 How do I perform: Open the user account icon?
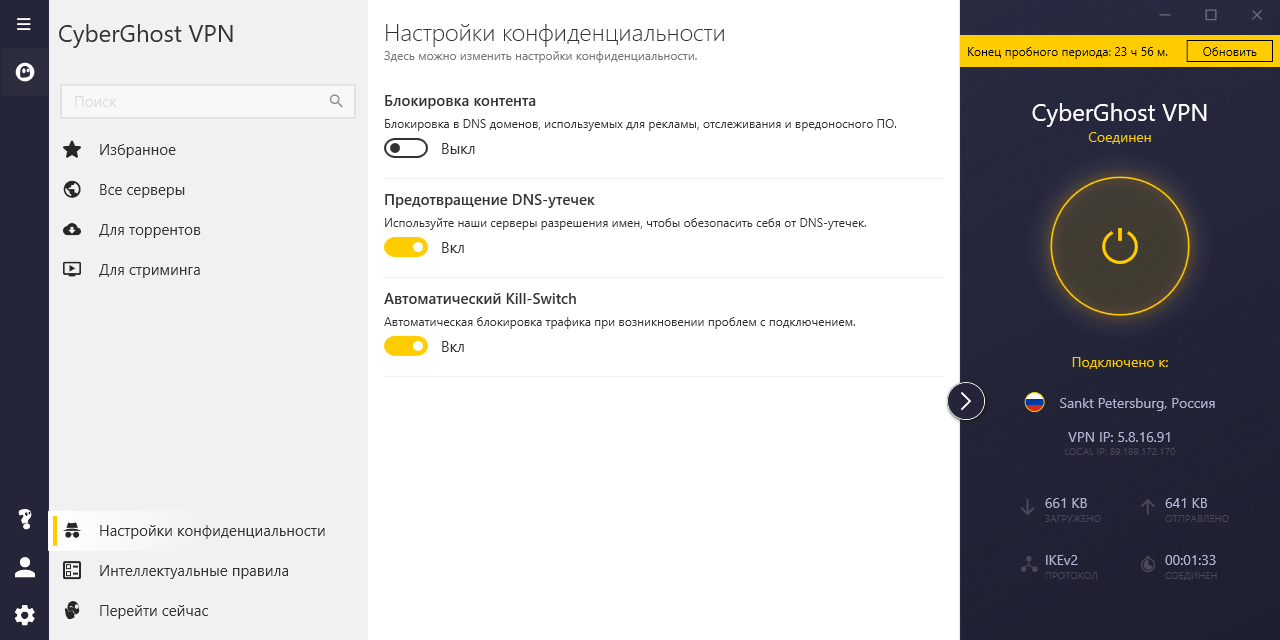(24, 567)
